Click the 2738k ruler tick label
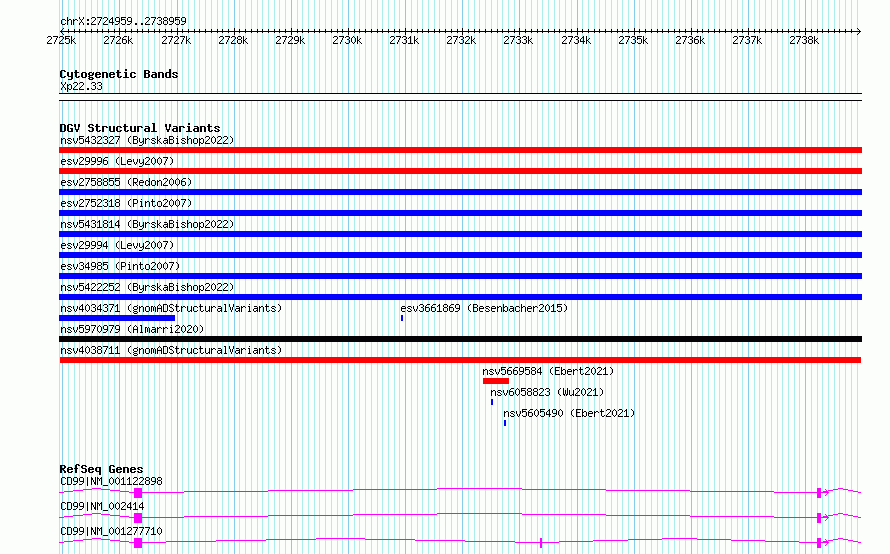 click(804, 40)
